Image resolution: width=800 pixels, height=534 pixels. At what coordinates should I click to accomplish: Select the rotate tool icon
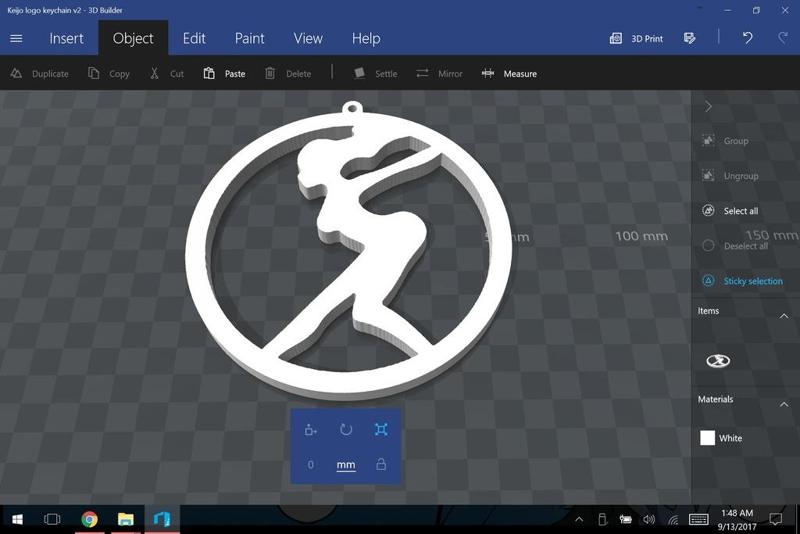346,430
